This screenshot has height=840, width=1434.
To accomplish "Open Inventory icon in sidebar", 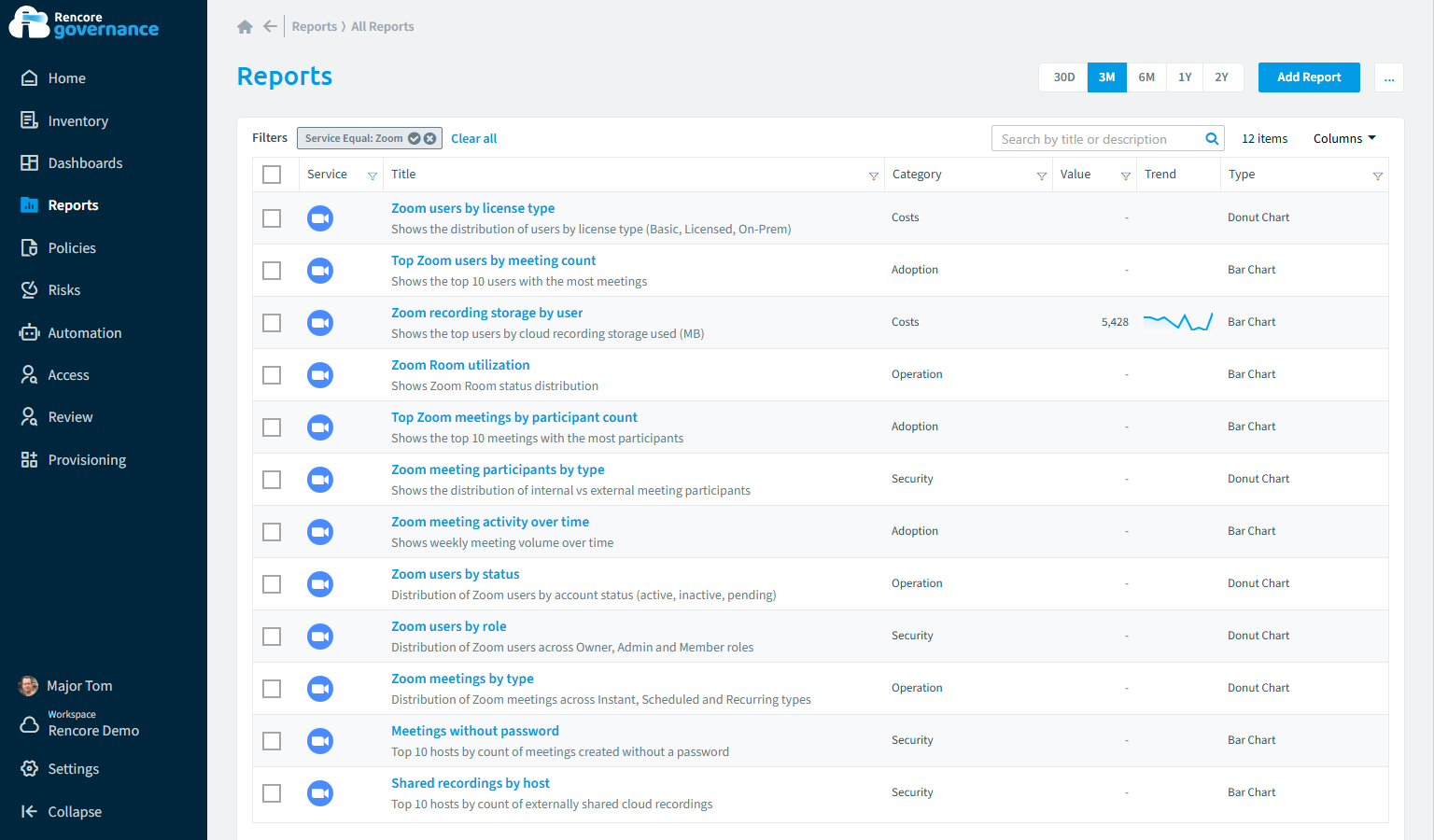I will pyautogui.click(x=30, y=120).
